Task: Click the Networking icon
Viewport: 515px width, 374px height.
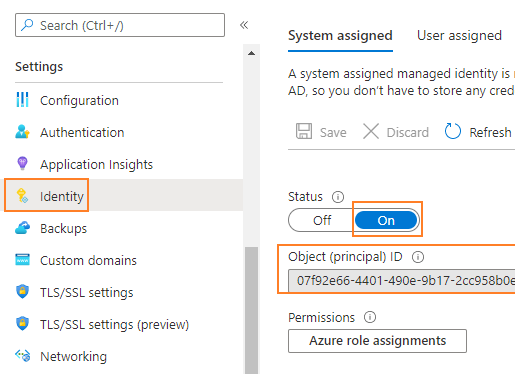Action: click(22, 356)
